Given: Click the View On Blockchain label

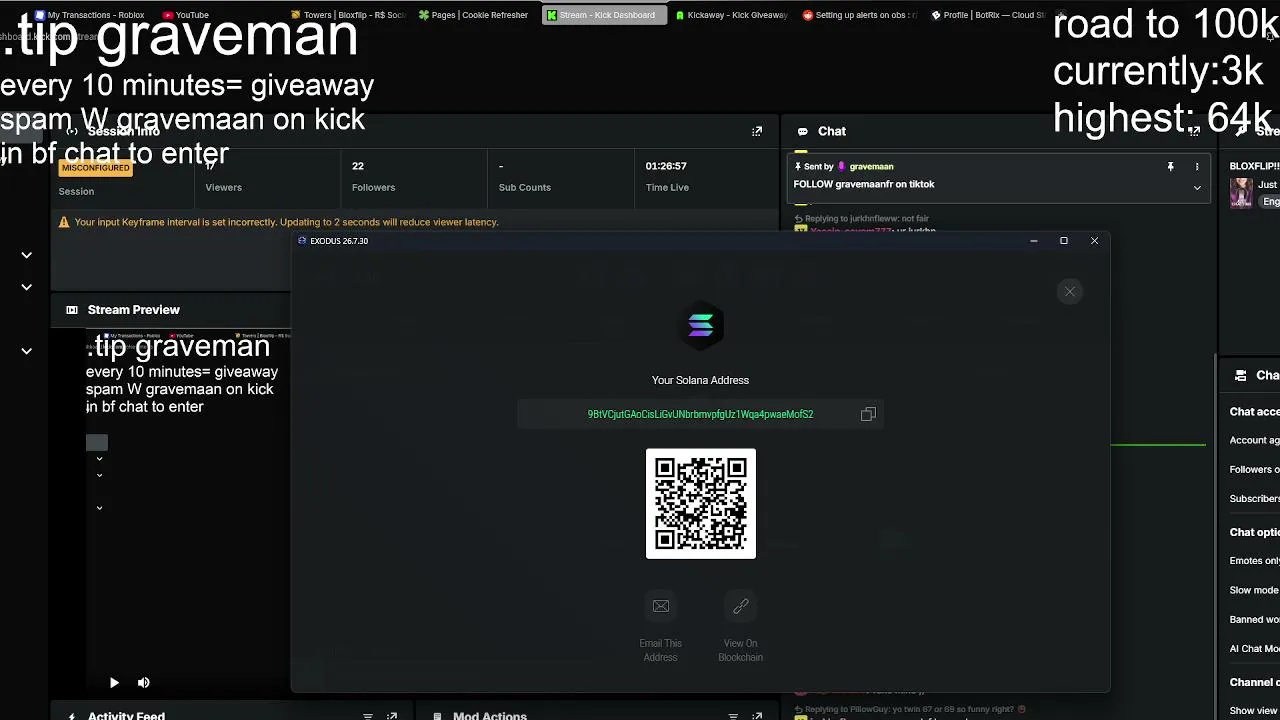Looking at the screenshot, I should point(740,650).
